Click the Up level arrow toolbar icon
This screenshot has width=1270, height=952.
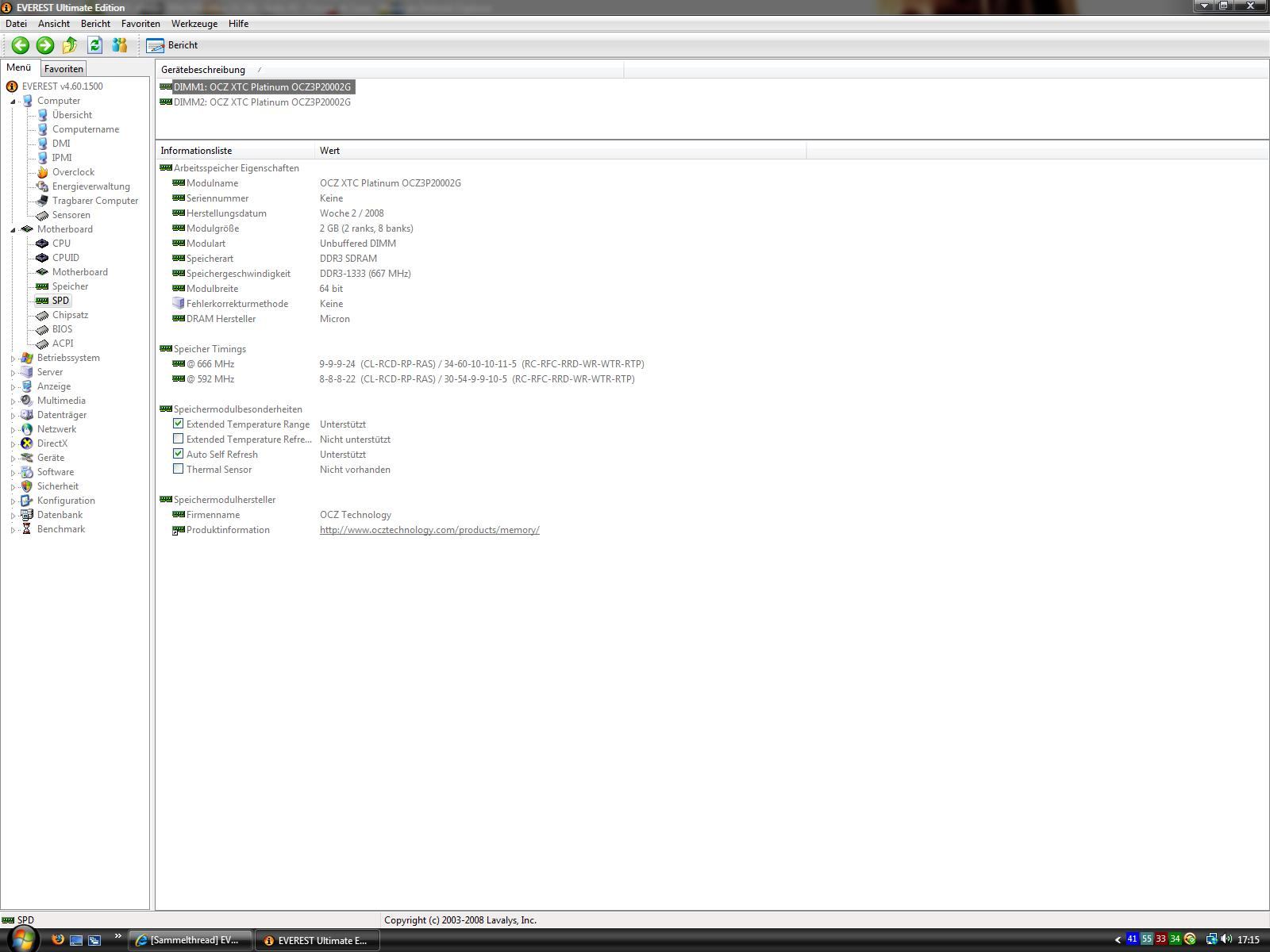(x=70, y=45)
